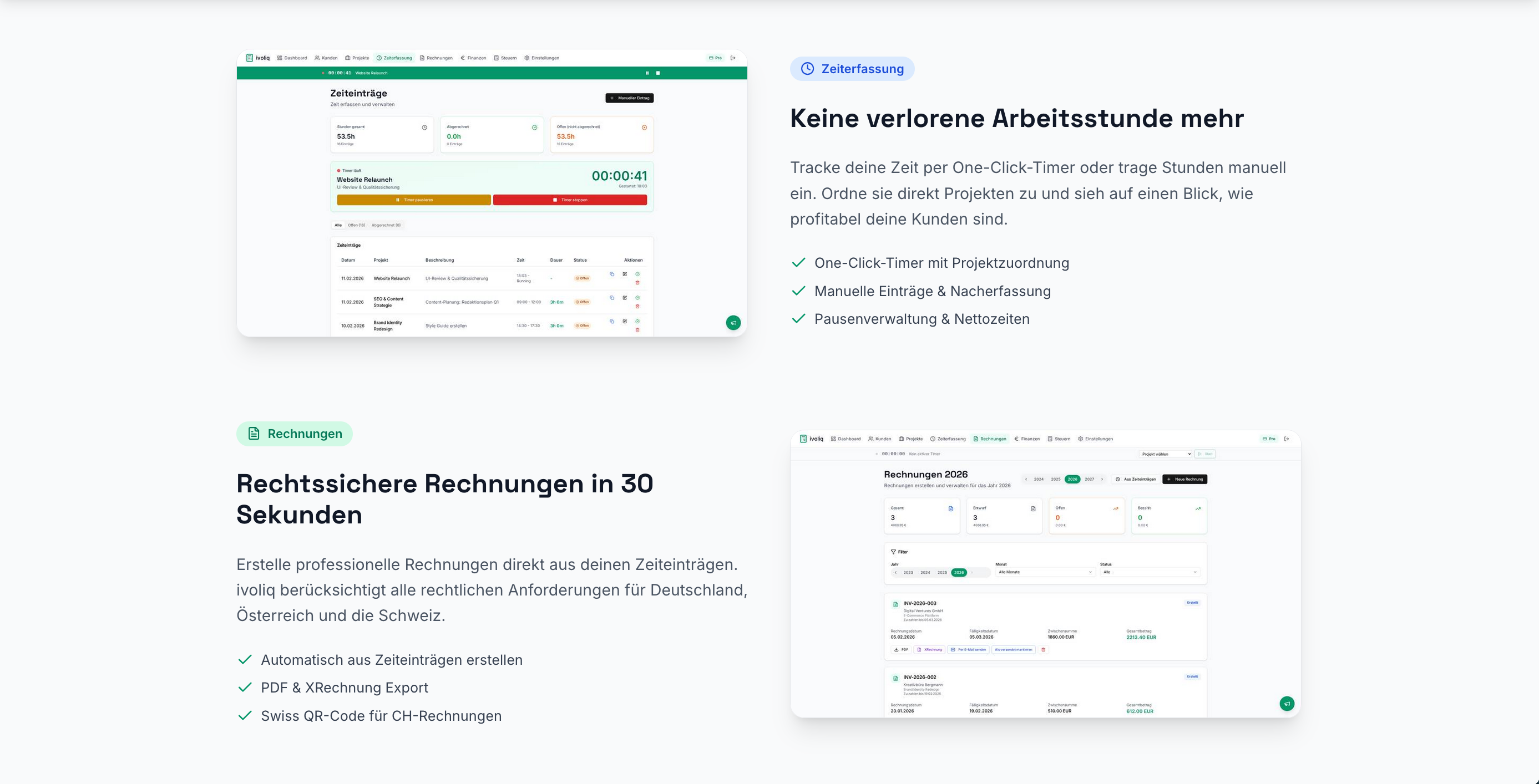Click the red Timer stoppen button

(569, 200)
